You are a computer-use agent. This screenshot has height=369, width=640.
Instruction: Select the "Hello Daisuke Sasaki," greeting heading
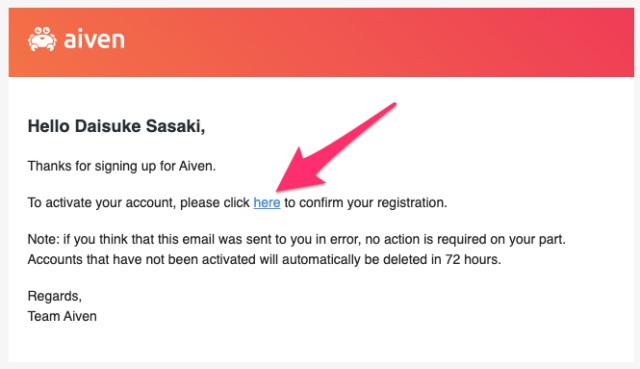click(x=116, y=126)
